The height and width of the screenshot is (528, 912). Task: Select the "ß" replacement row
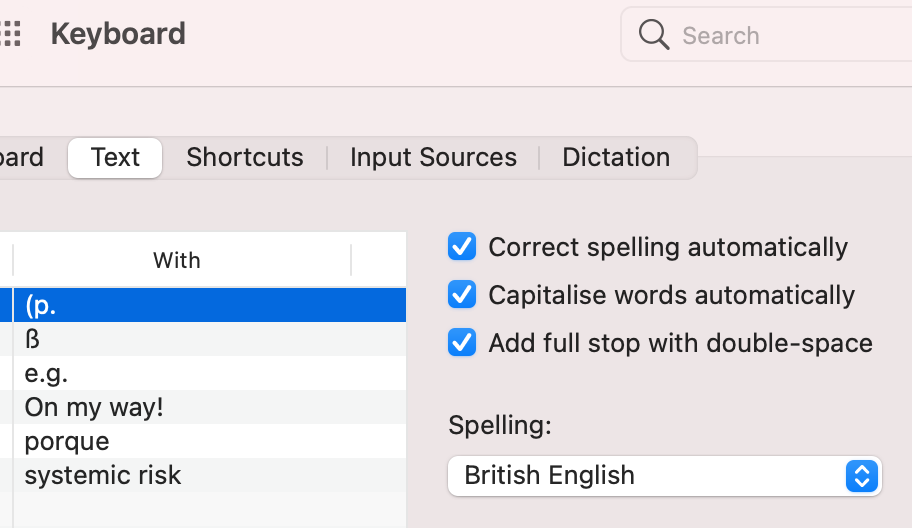tap(200, 340)
